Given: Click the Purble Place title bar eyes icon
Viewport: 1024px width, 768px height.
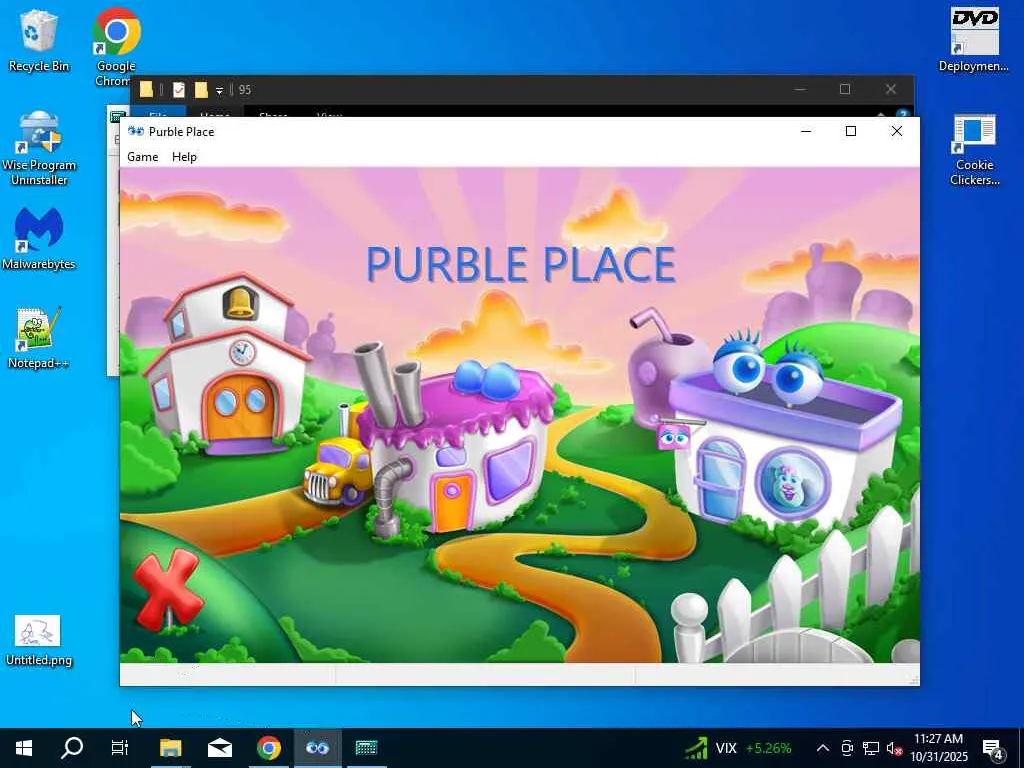Looking at the screenshot, I should (x=136, y=131).
